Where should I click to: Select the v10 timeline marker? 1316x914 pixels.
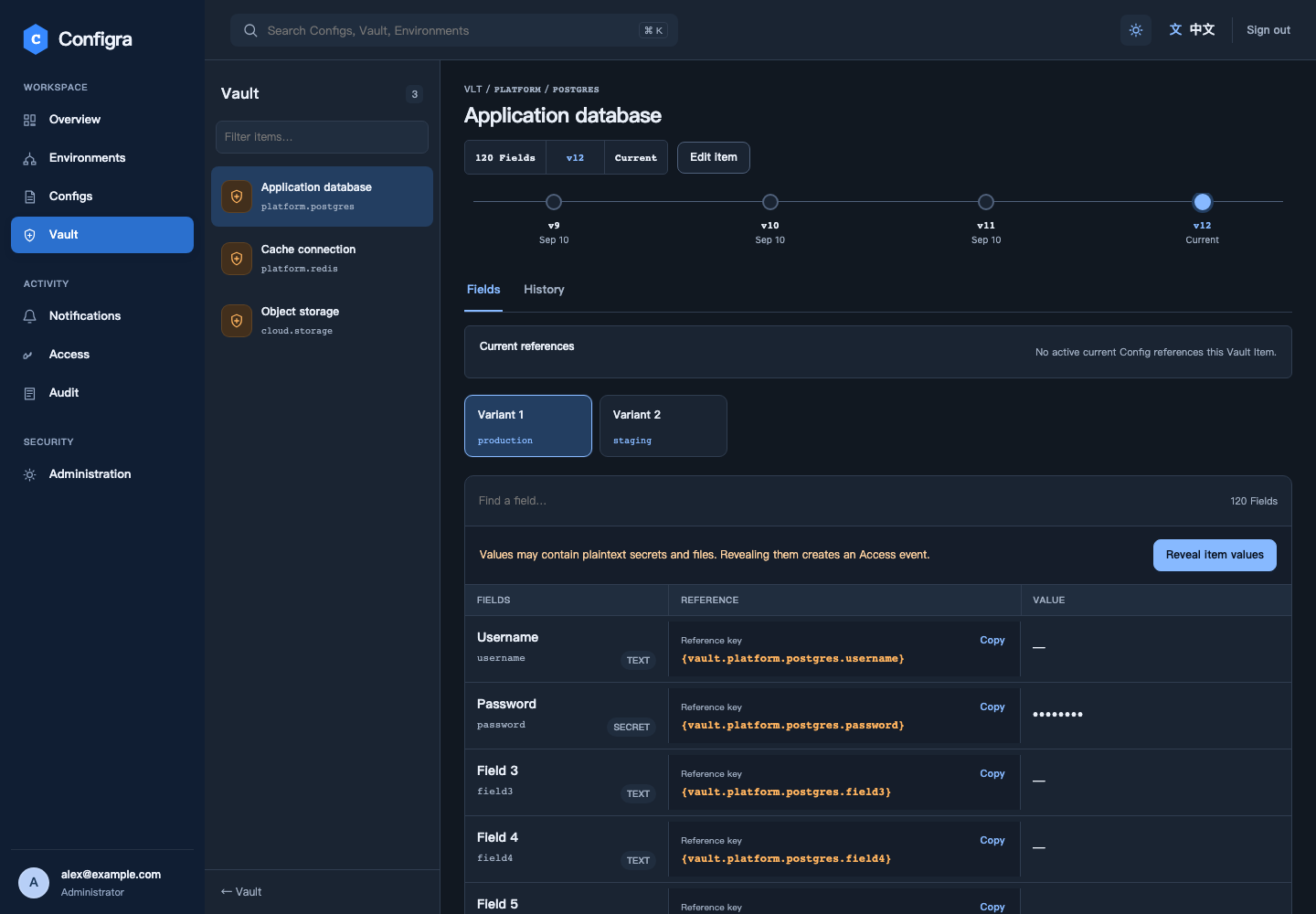coord(770,202)
